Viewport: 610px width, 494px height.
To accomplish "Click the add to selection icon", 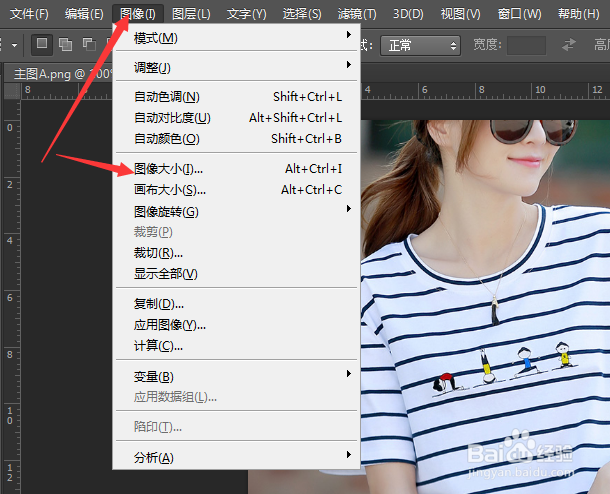I will coord(65,44).
